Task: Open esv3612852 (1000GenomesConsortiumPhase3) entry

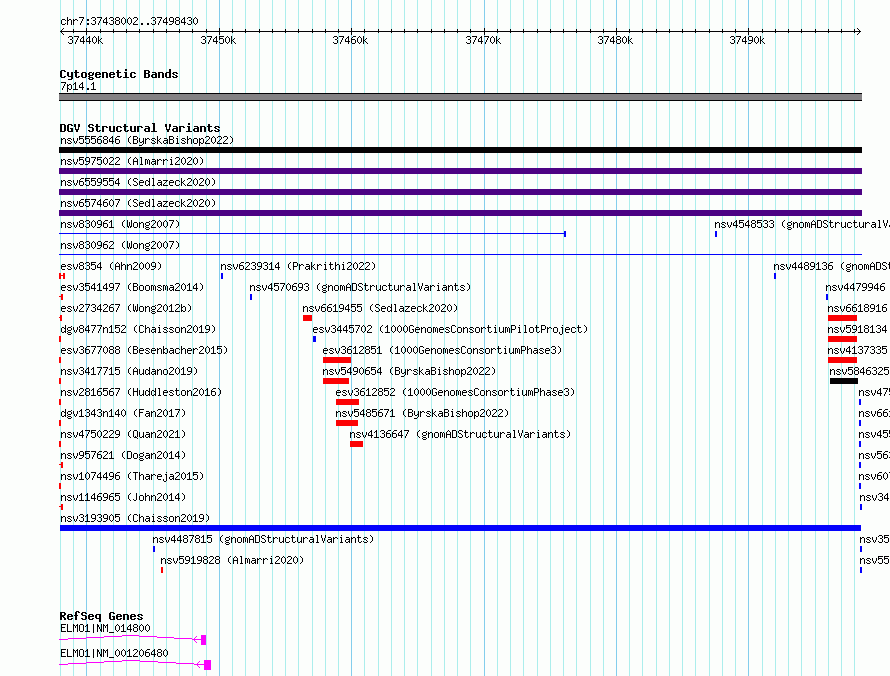Action: tap(455, 392)
